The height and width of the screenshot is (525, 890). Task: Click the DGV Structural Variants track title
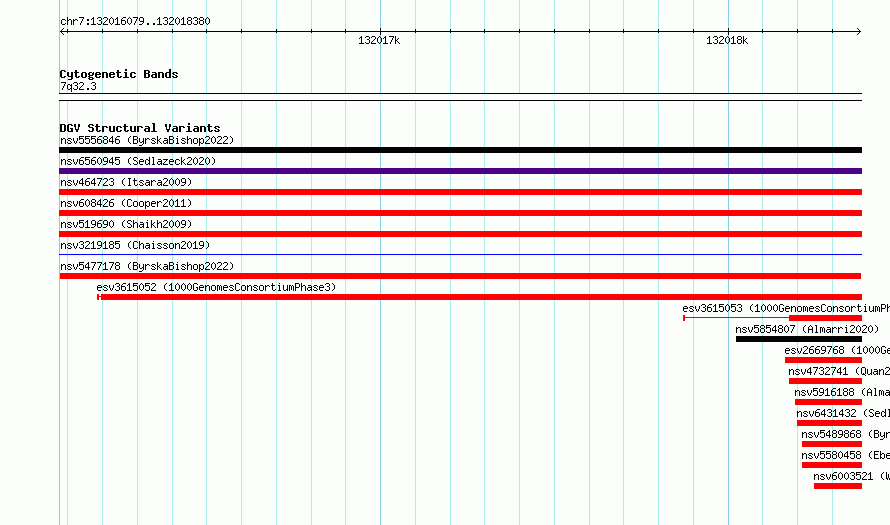click(140, 128)
